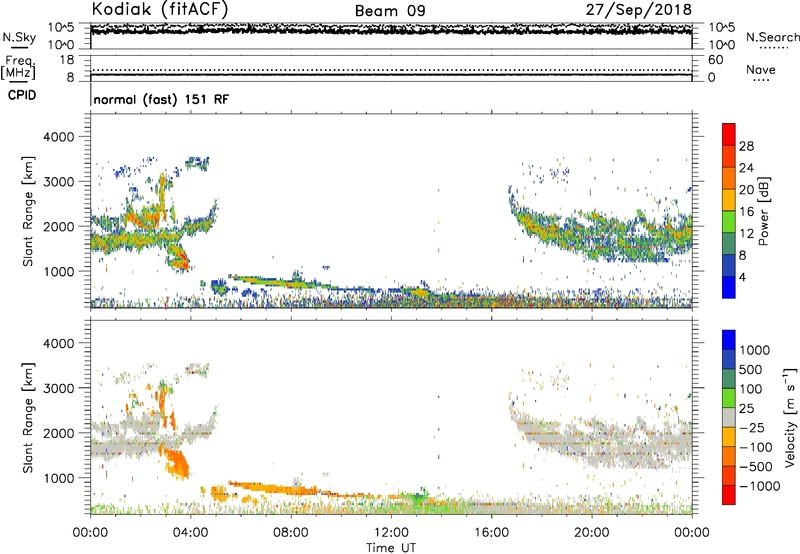Click the 'N.Search' legend label

[773, 37]
